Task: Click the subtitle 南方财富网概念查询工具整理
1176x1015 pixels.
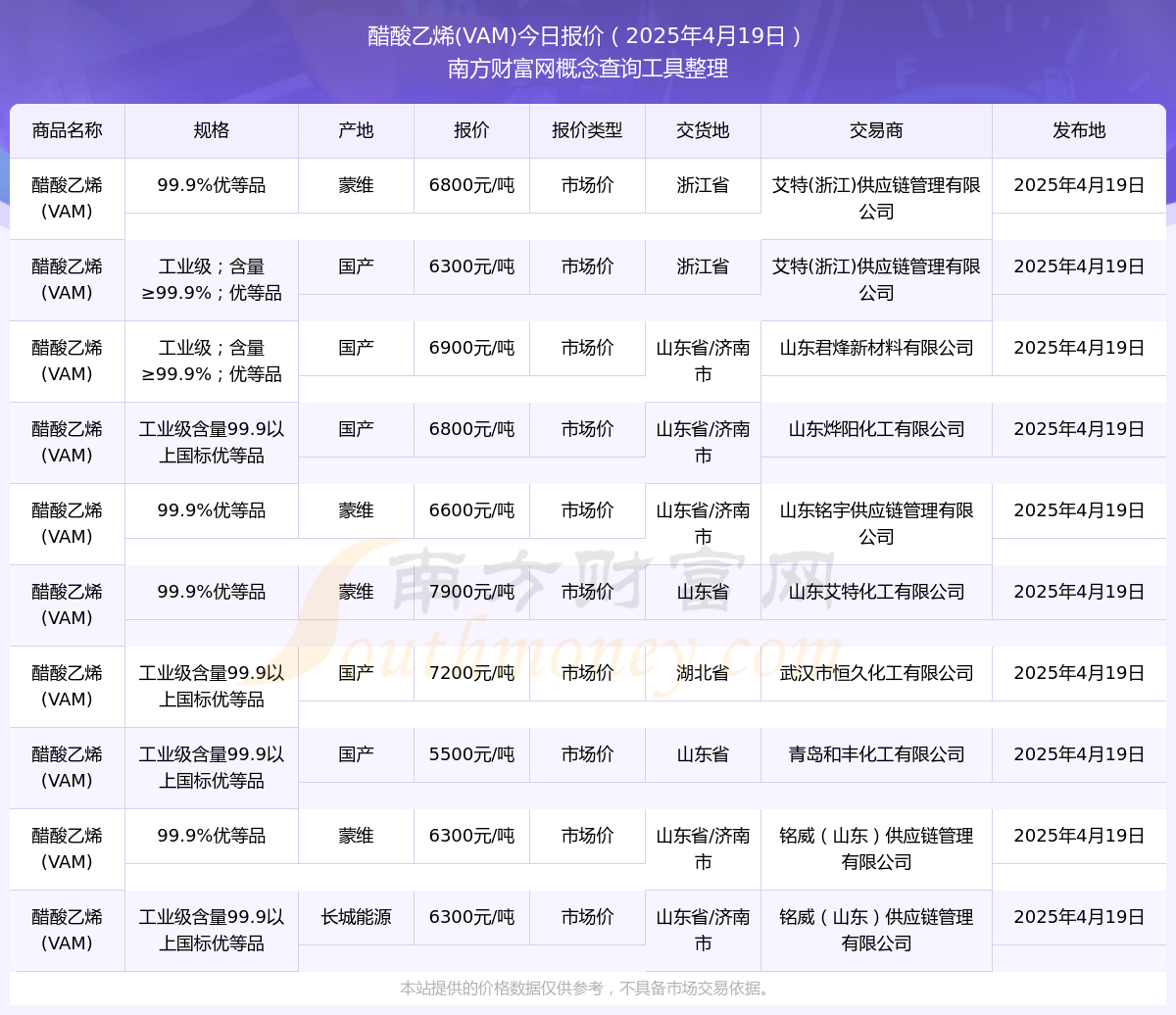Action: tap(588, 69)
